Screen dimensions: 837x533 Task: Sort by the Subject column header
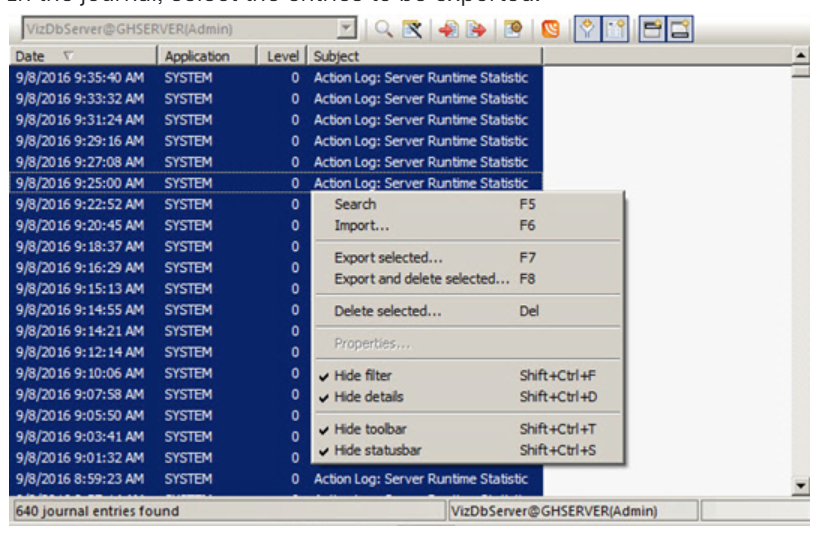(x=425, y=56)
